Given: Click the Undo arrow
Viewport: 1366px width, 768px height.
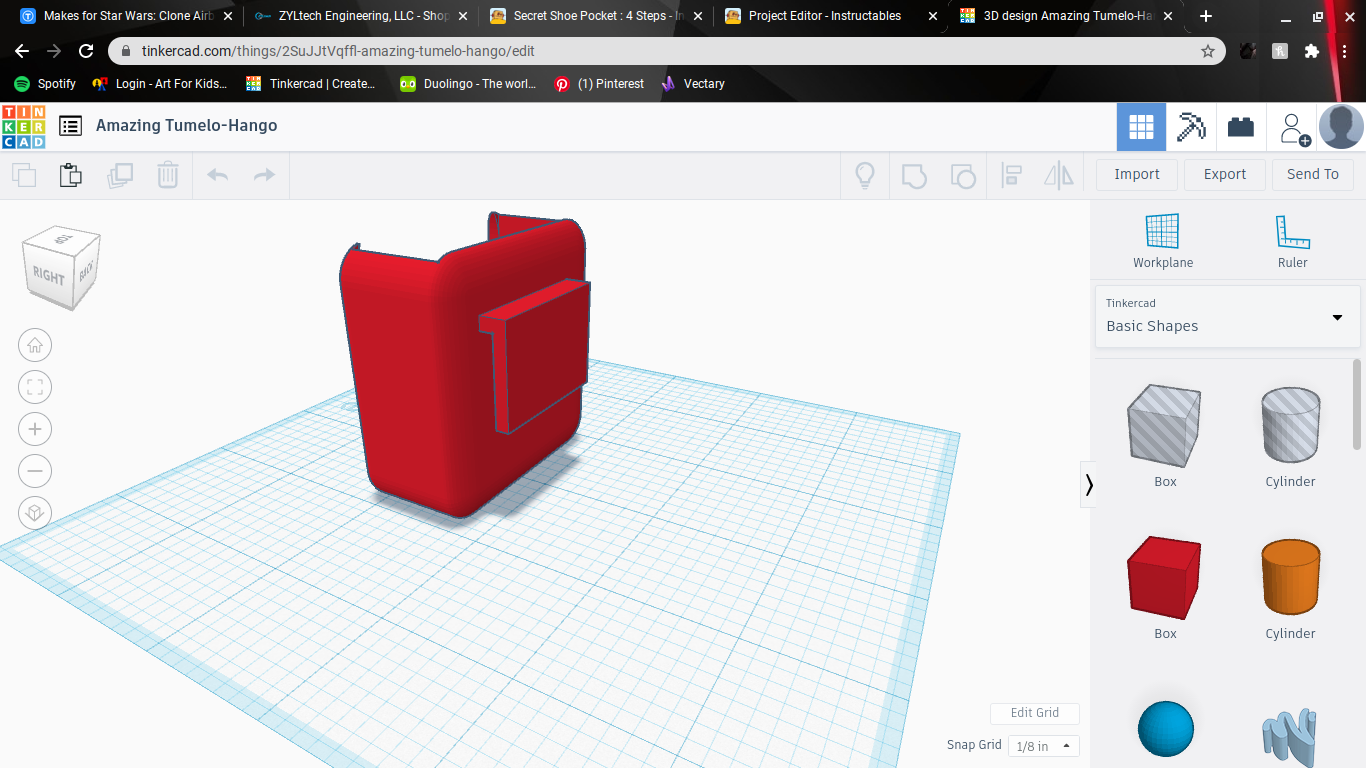Looking at the screenshot, I should tap(217, 175).
